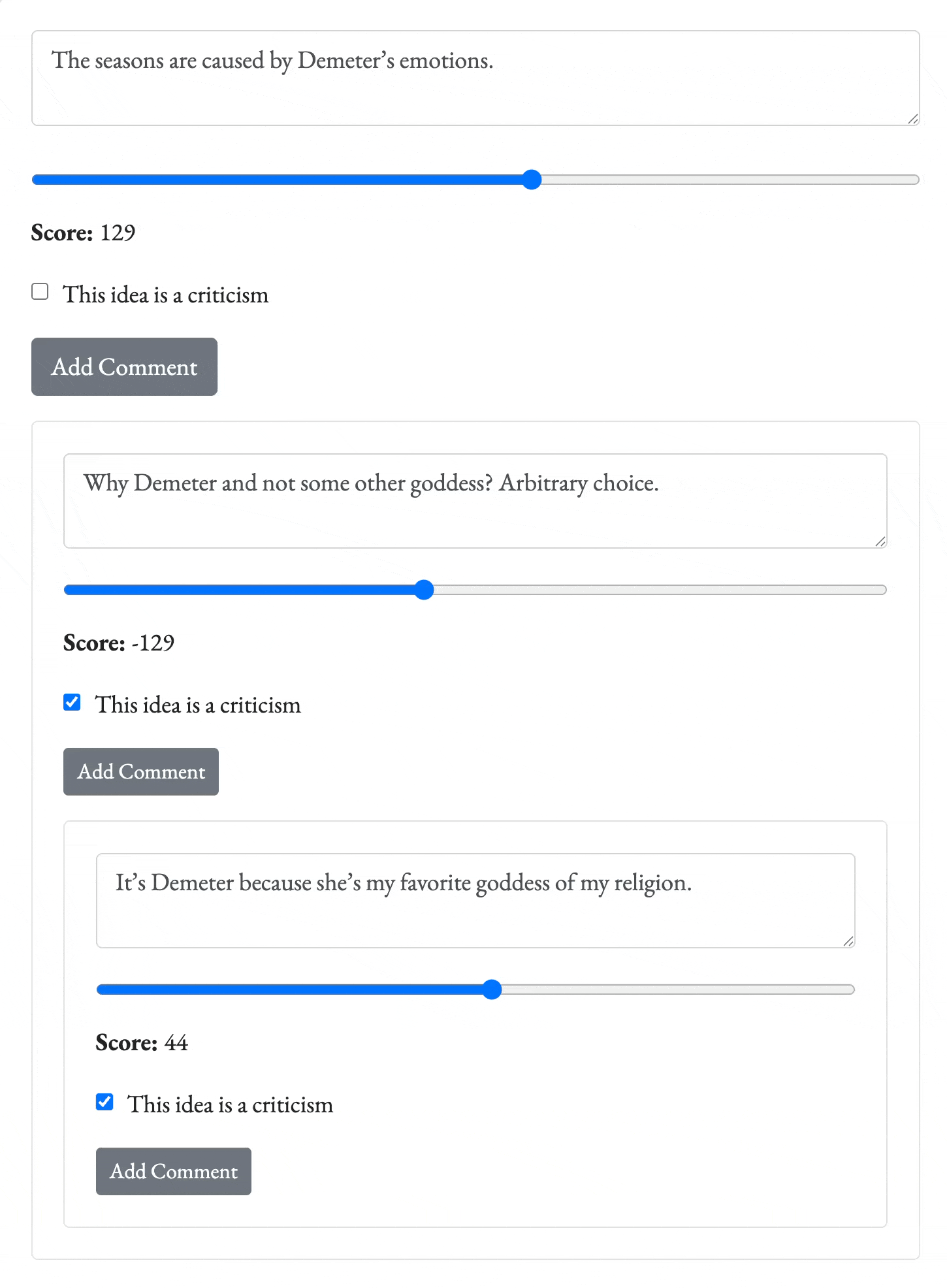The width and height of the screenshot is (947, 1288).
Task: Select the slider handle for score 44
Action: tap(492, 990)
